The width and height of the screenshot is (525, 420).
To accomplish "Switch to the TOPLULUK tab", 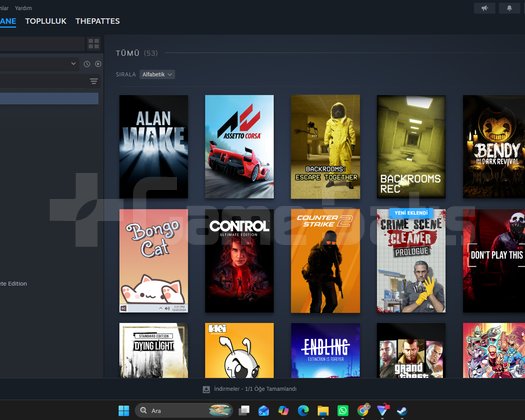I will 46,21.
